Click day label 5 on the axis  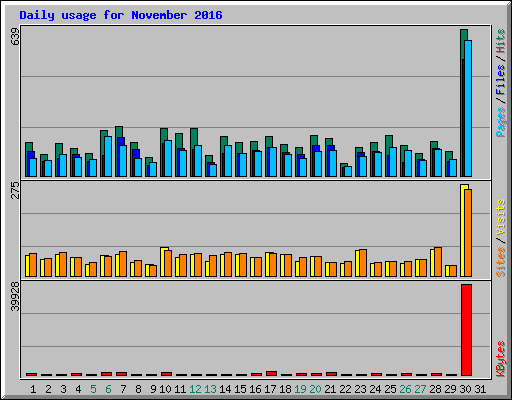pyautogui.click(x=93, y=389)
